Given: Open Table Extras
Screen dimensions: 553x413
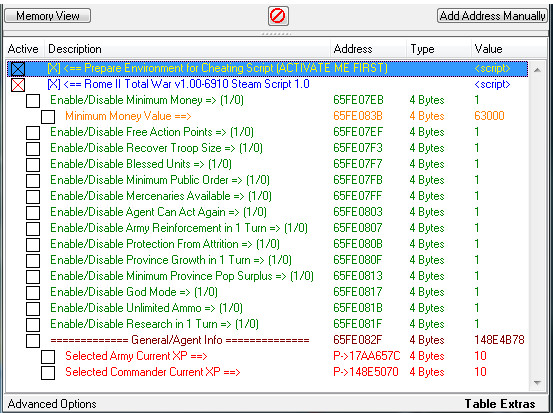Looking at the screenshot, I should coord(500,403).
